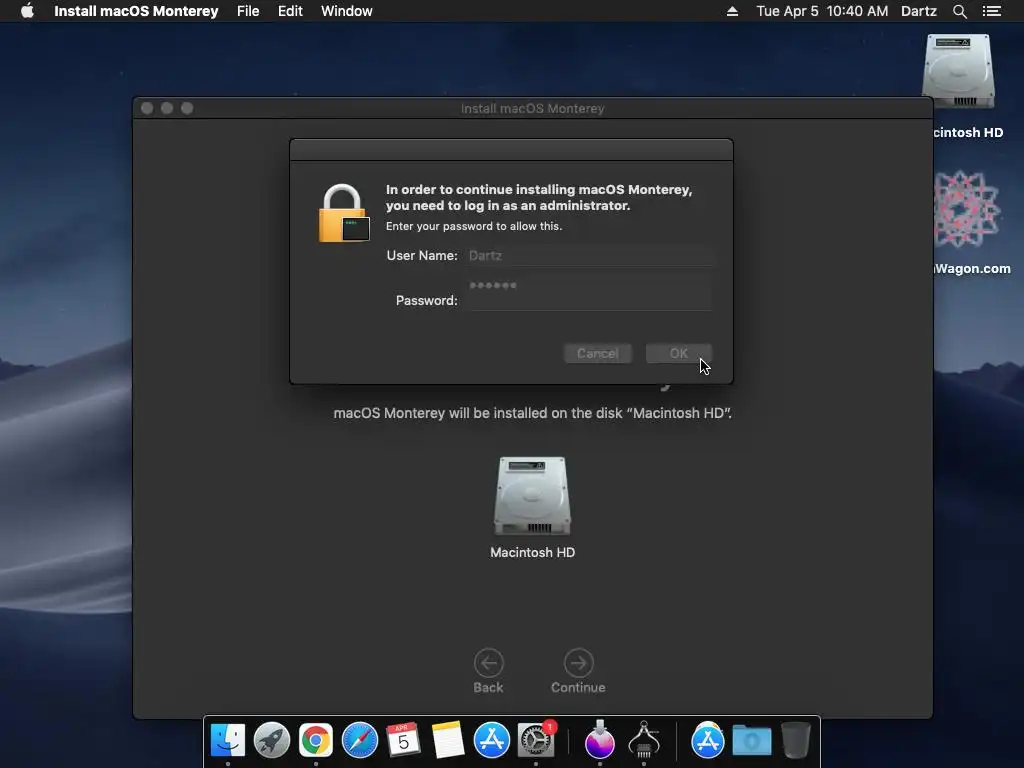Open Notification Center list icon
This screenshot has width=1024, height=768.
[991, 11]
